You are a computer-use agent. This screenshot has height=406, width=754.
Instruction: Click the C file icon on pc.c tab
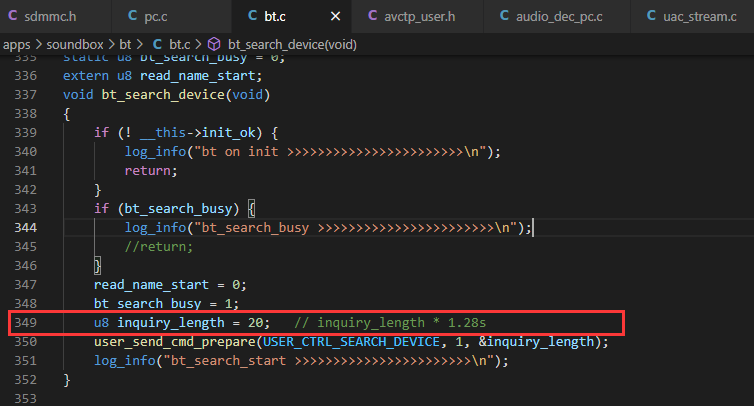point(133,16)
